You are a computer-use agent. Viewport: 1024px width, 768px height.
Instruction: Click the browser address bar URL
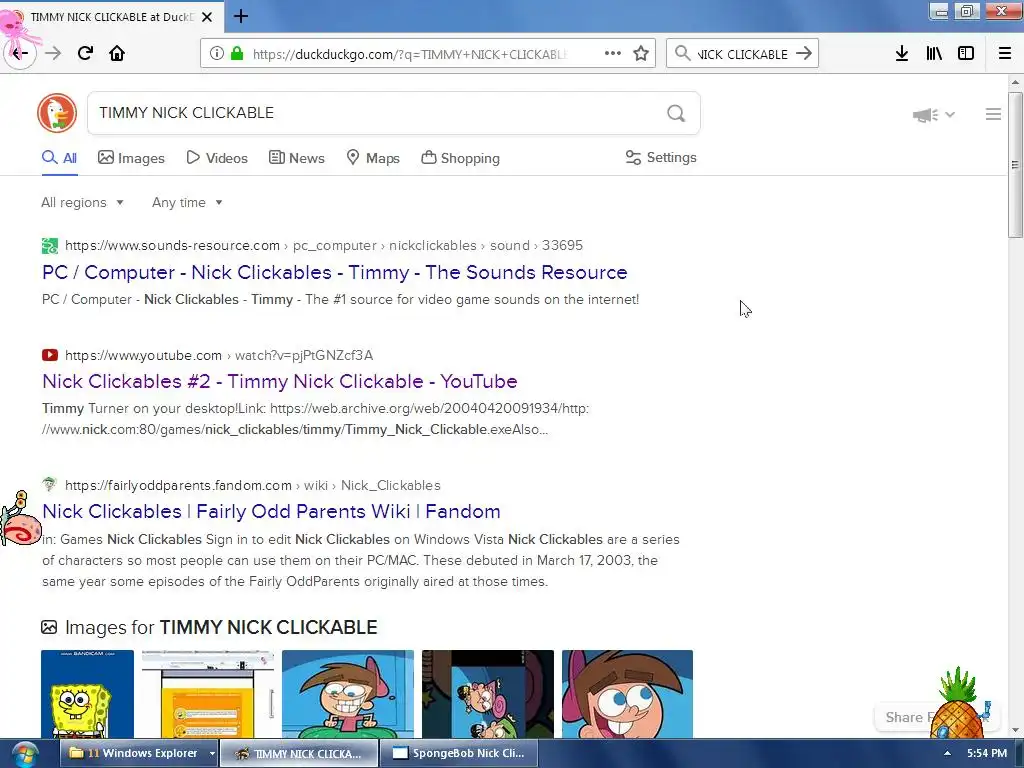point(409,54)
